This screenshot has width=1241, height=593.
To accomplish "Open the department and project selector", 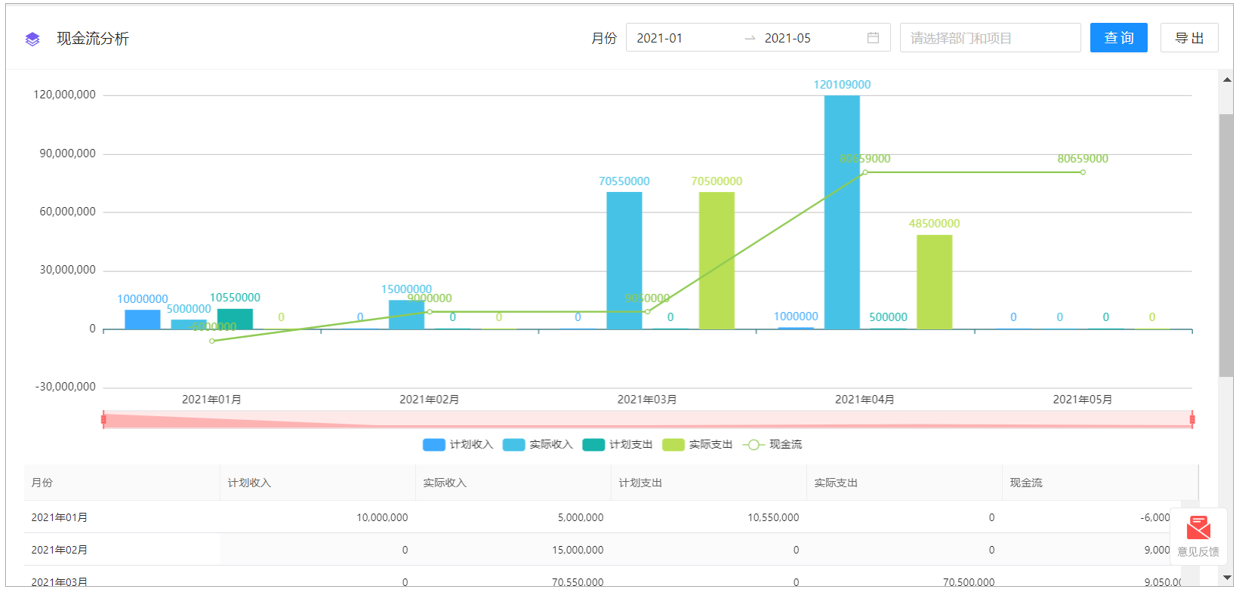I will (x=990, y=38).
